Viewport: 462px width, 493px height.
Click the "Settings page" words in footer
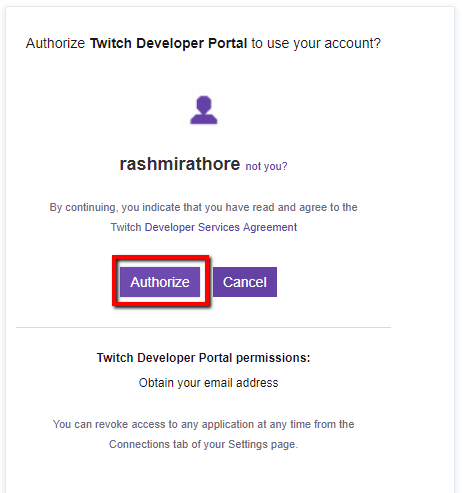click(263, 444)
